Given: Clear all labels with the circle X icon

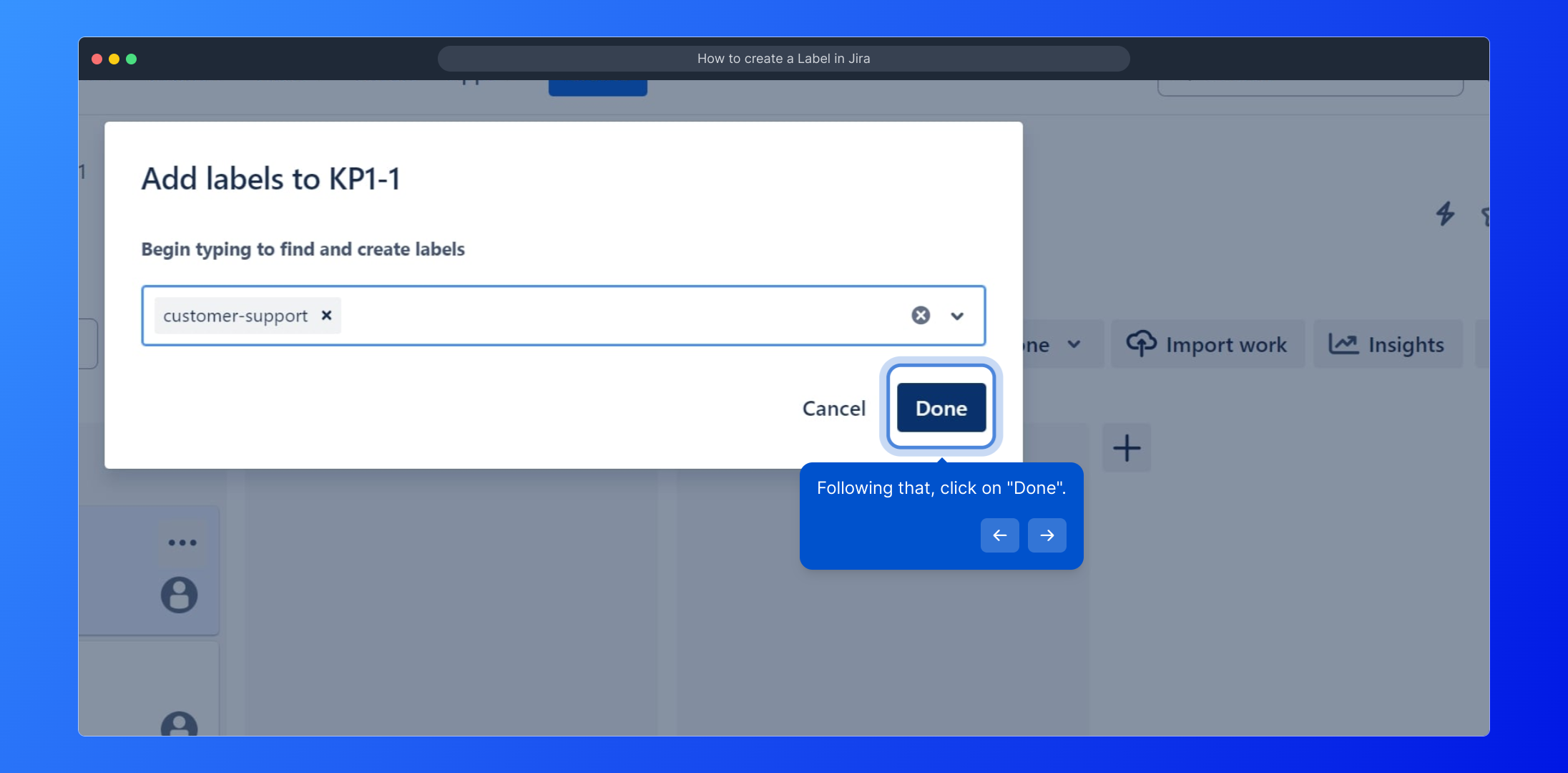Looking at the screenshot, I should (x=921, y=316).
